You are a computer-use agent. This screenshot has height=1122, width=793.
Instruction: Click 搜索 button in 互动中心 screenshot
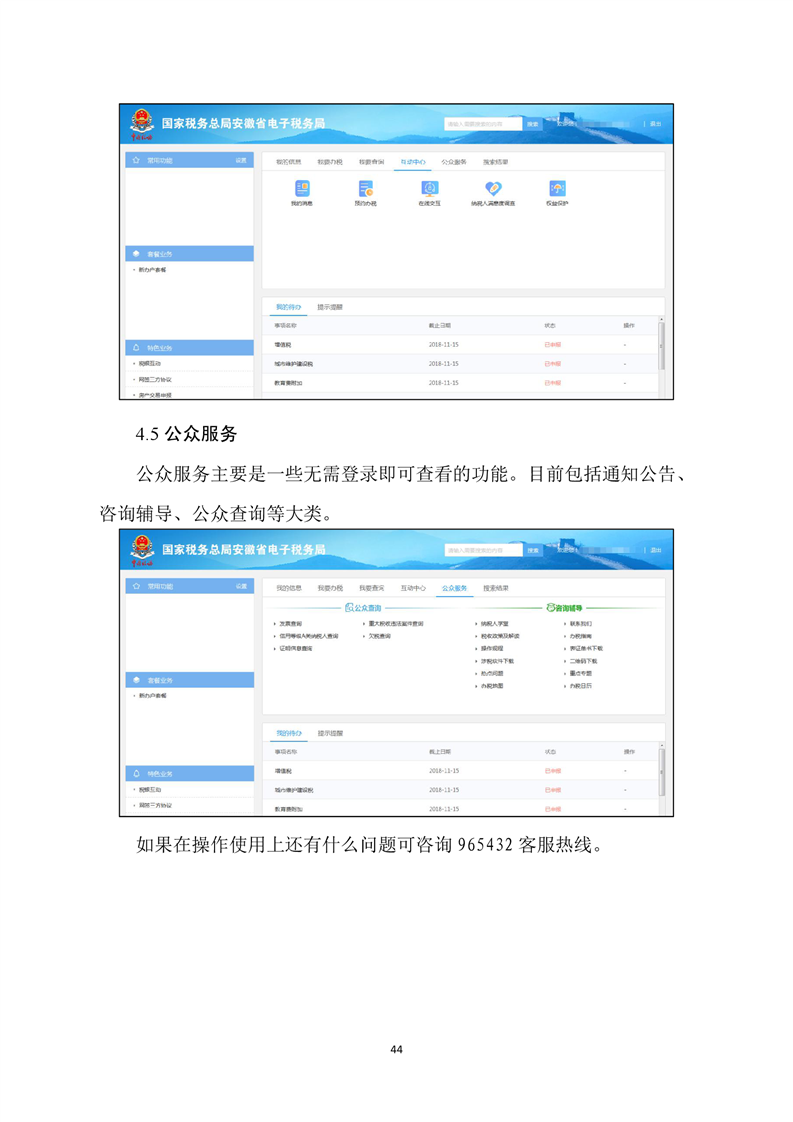532,124
